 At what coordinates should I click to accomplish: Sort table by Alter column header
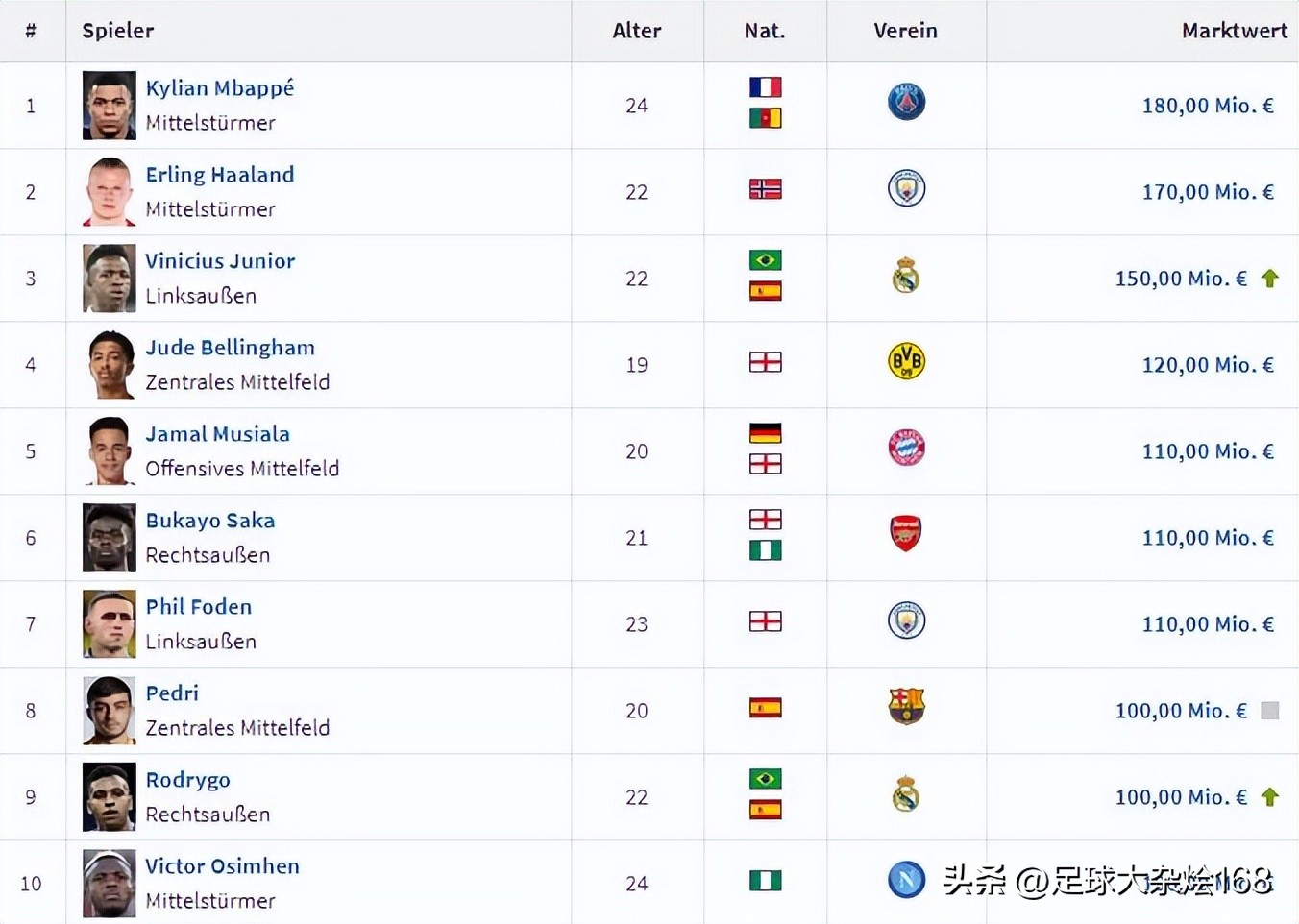(636, 31)
